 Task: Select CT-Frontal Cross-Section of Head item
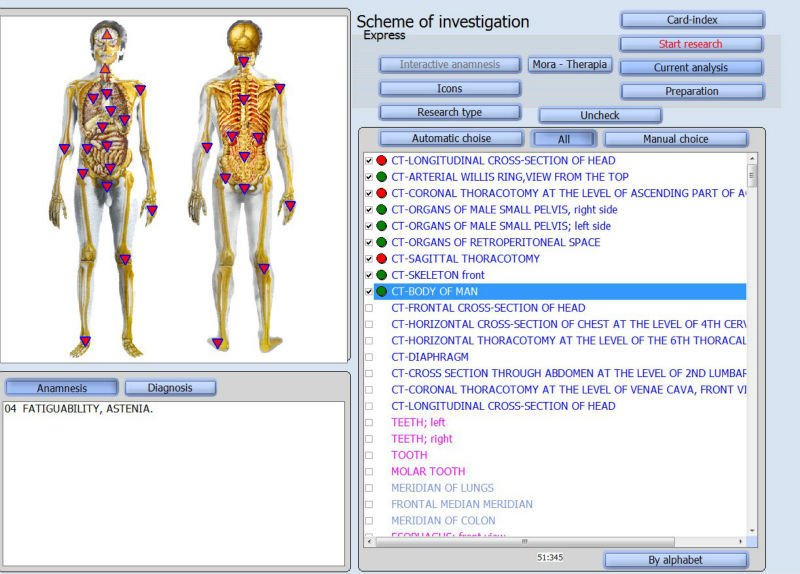487,308
